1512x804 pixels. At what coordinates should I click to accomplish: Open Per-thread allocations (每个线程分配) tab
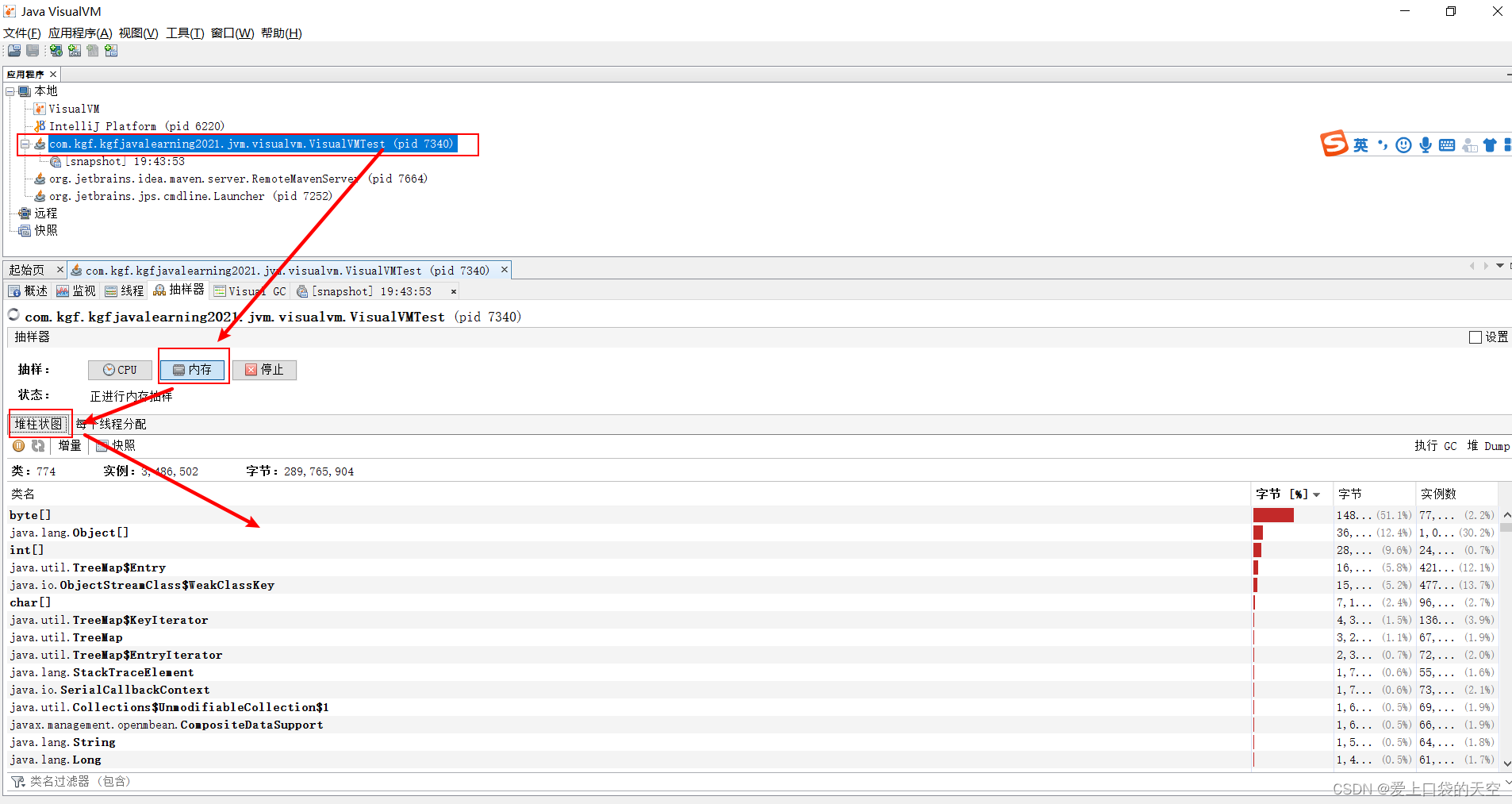click(111, 425)
